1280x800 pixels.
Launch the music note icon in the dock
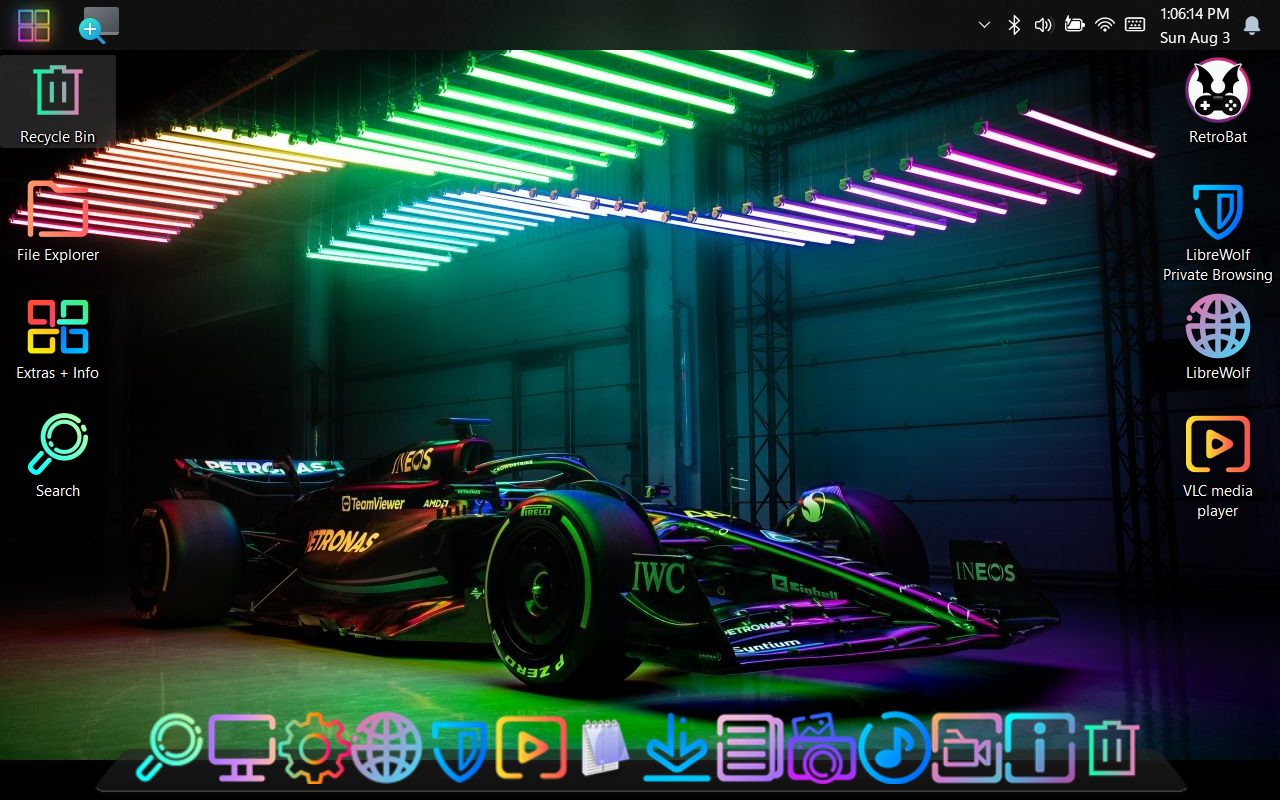click(894, 747)
